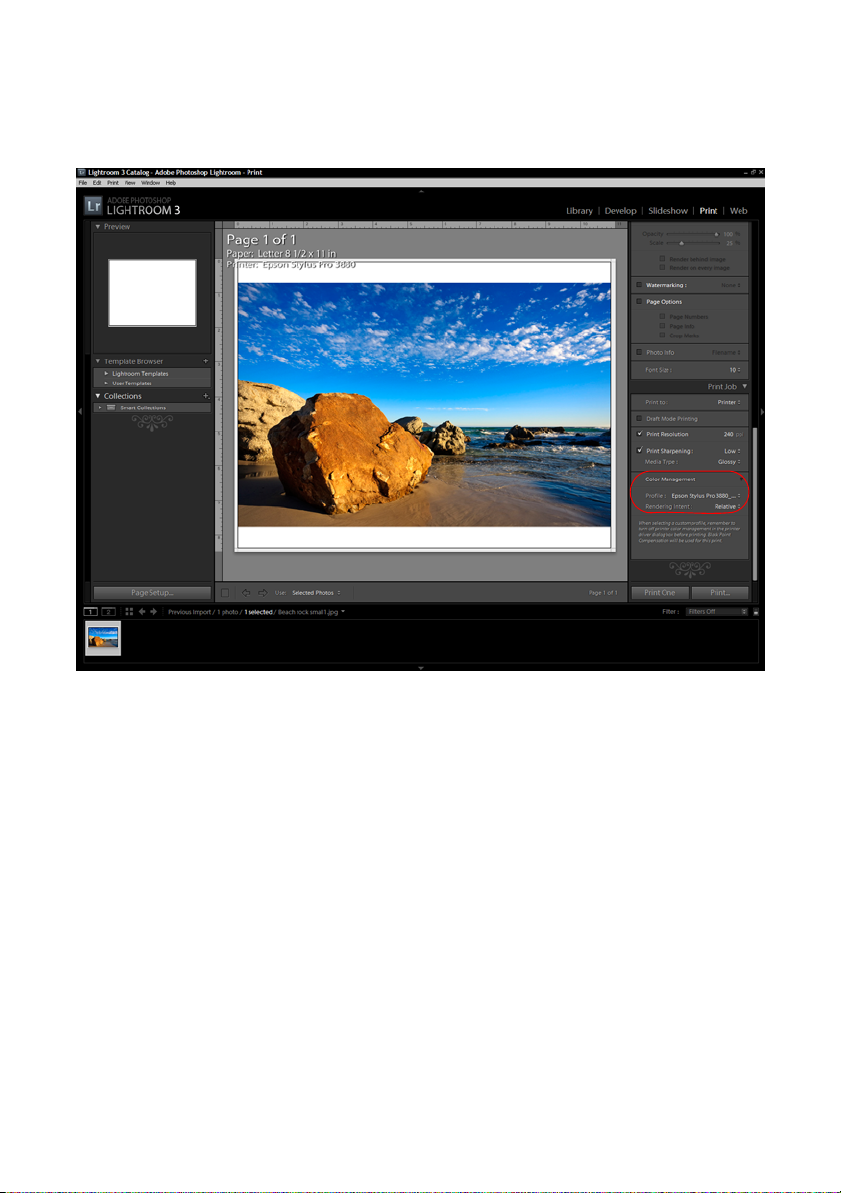Switch to the Slideshow module
Viewport: 841px width, 1193px height.
pos(668,211)
